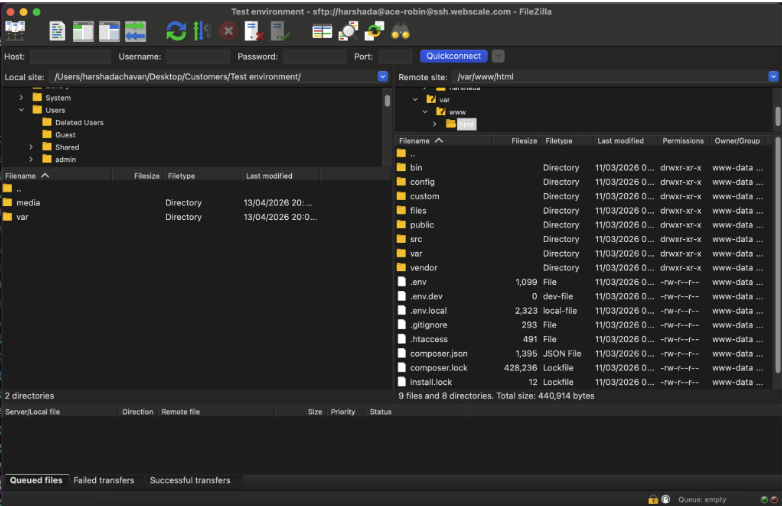782x506 pixels.
Task: Click the binoculars file search icon
Action: [x=400, y=31]
